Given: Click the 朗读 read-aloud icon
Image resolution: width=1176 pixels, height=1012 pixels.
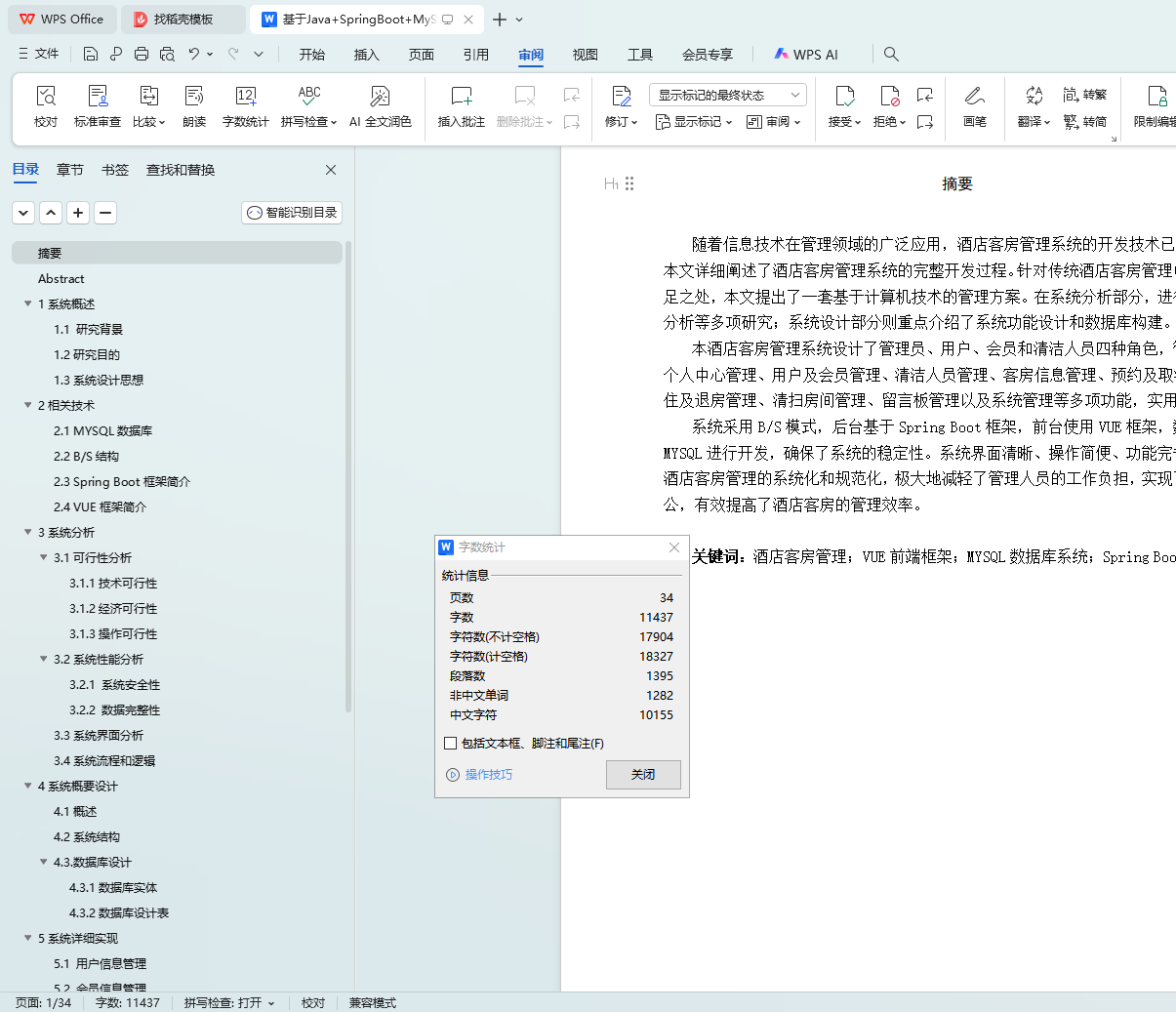Looking at the screenshot, I should click(x=194, y=96).
